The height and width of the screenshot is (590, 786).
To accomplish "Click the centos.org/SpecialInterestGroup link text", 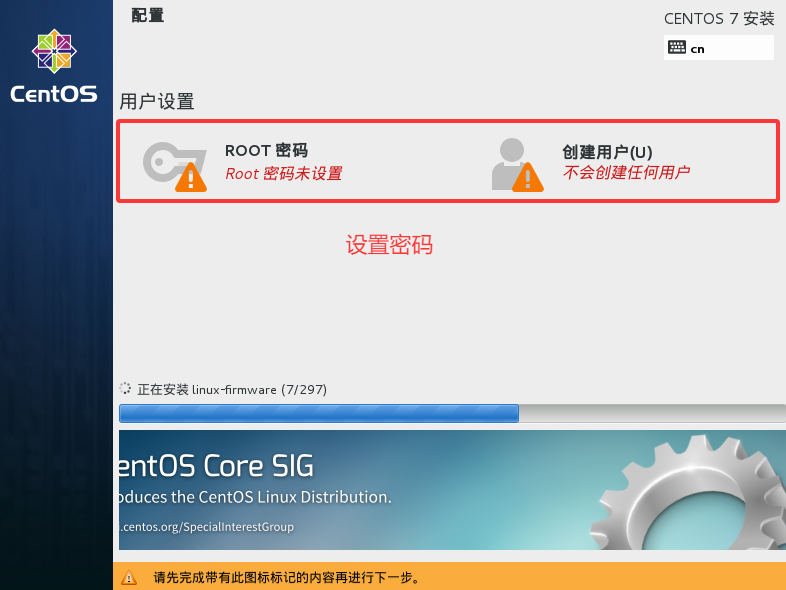I will (x=207, y=527).
